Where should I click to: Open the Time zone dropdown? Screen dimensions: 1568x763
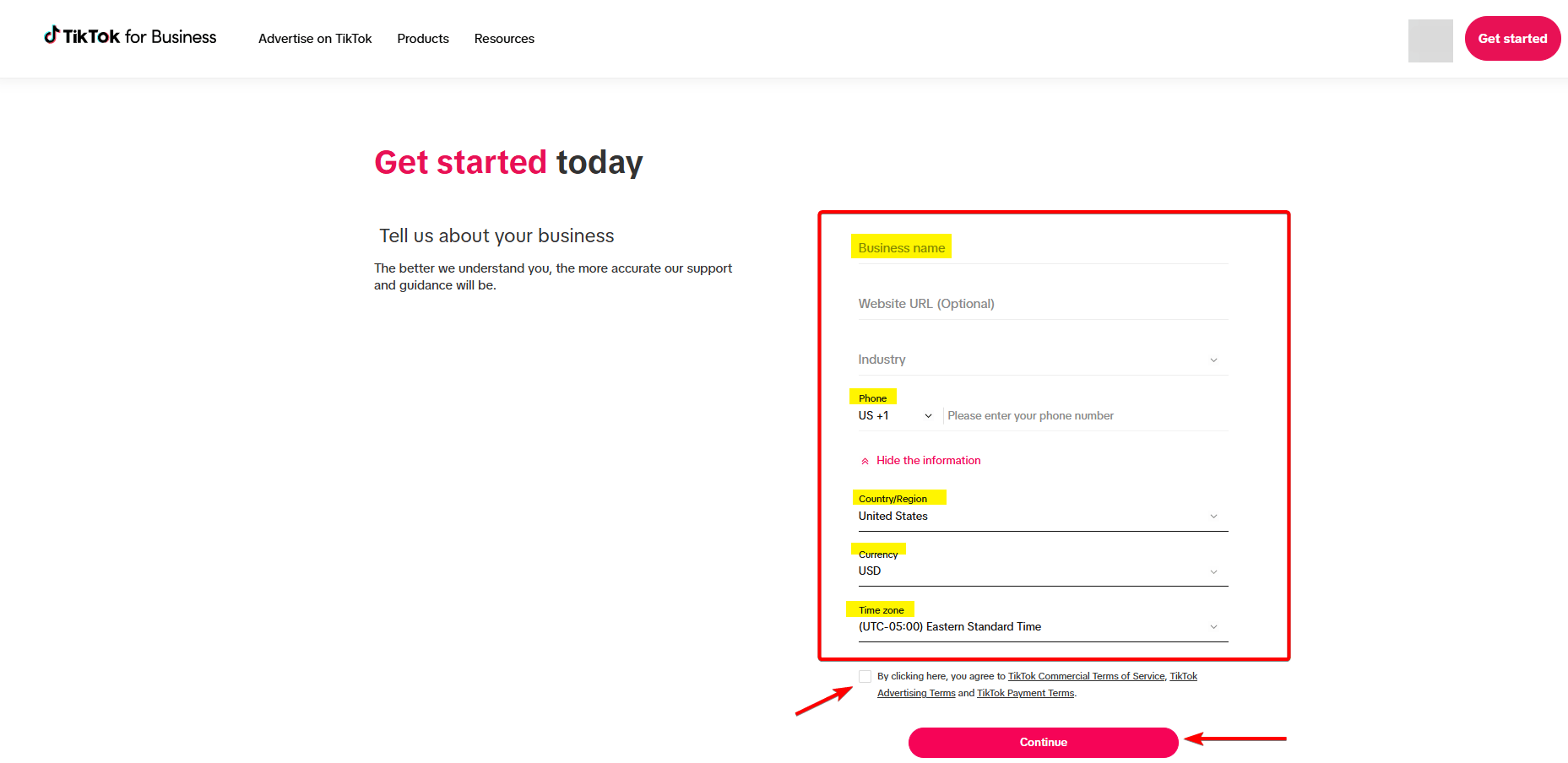(x=1213, y=626)
